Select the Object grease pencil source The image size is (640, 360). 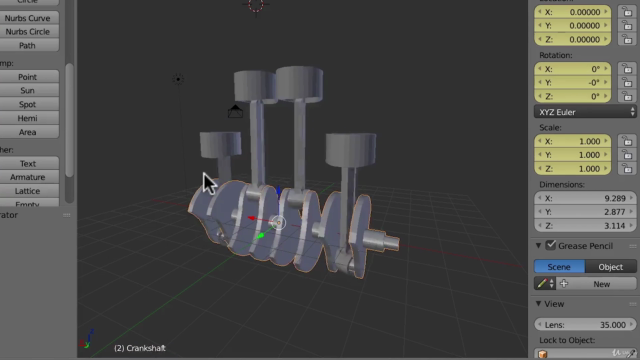[x=611, y=267]
